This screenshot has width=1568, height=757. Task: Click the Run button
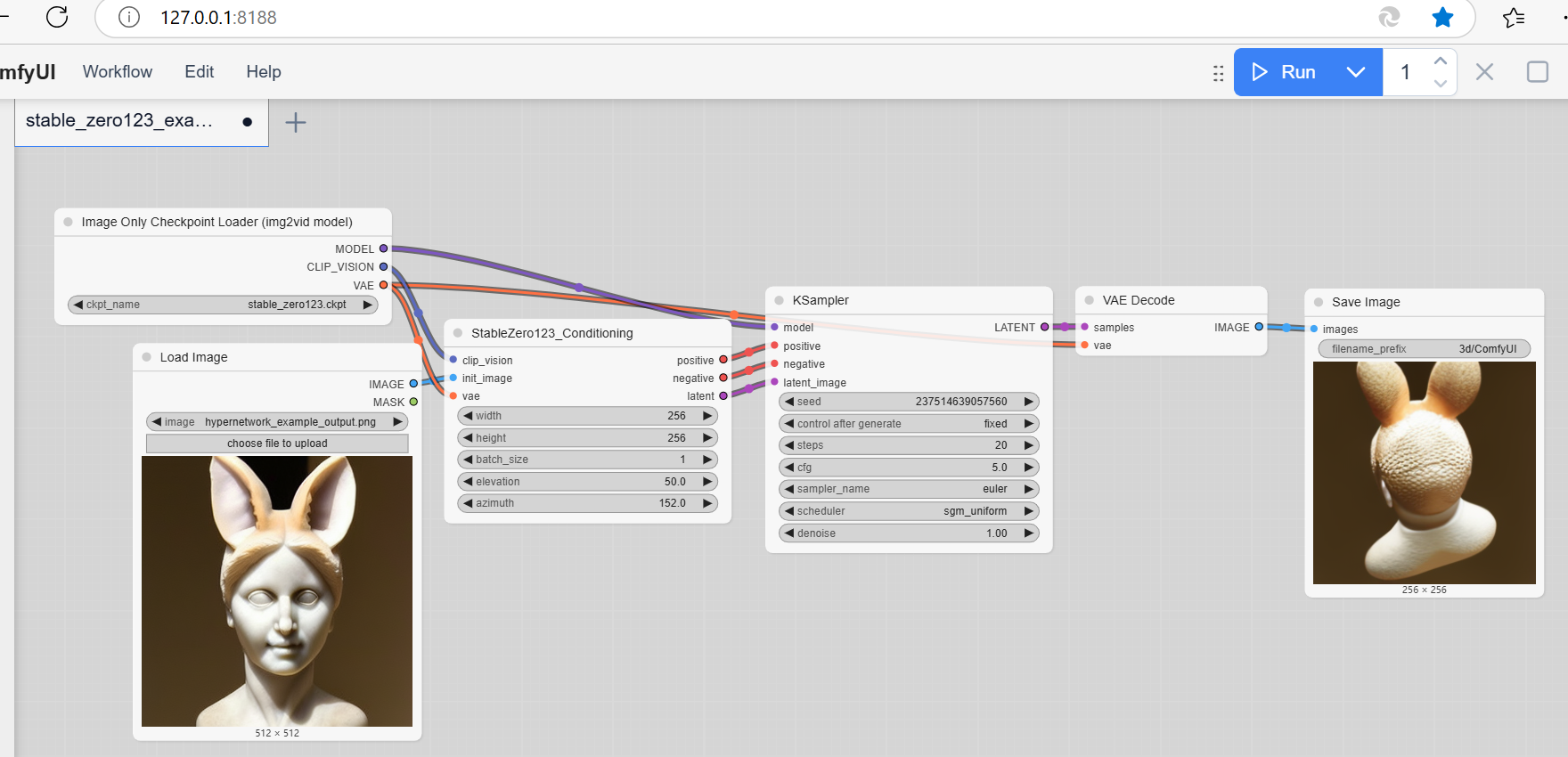coord(1285,72)
